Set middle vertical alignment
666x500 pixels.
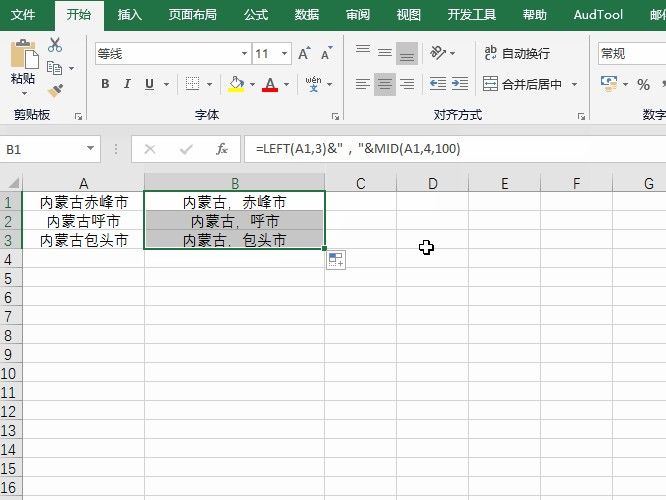(x=385, y=54)
